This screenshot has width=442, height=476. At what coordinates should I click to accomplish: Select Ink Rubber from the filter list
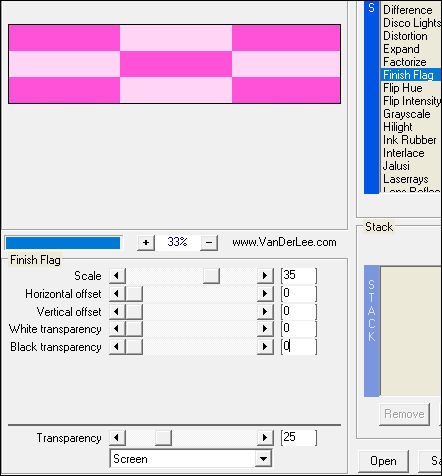(x=411, y=140)
